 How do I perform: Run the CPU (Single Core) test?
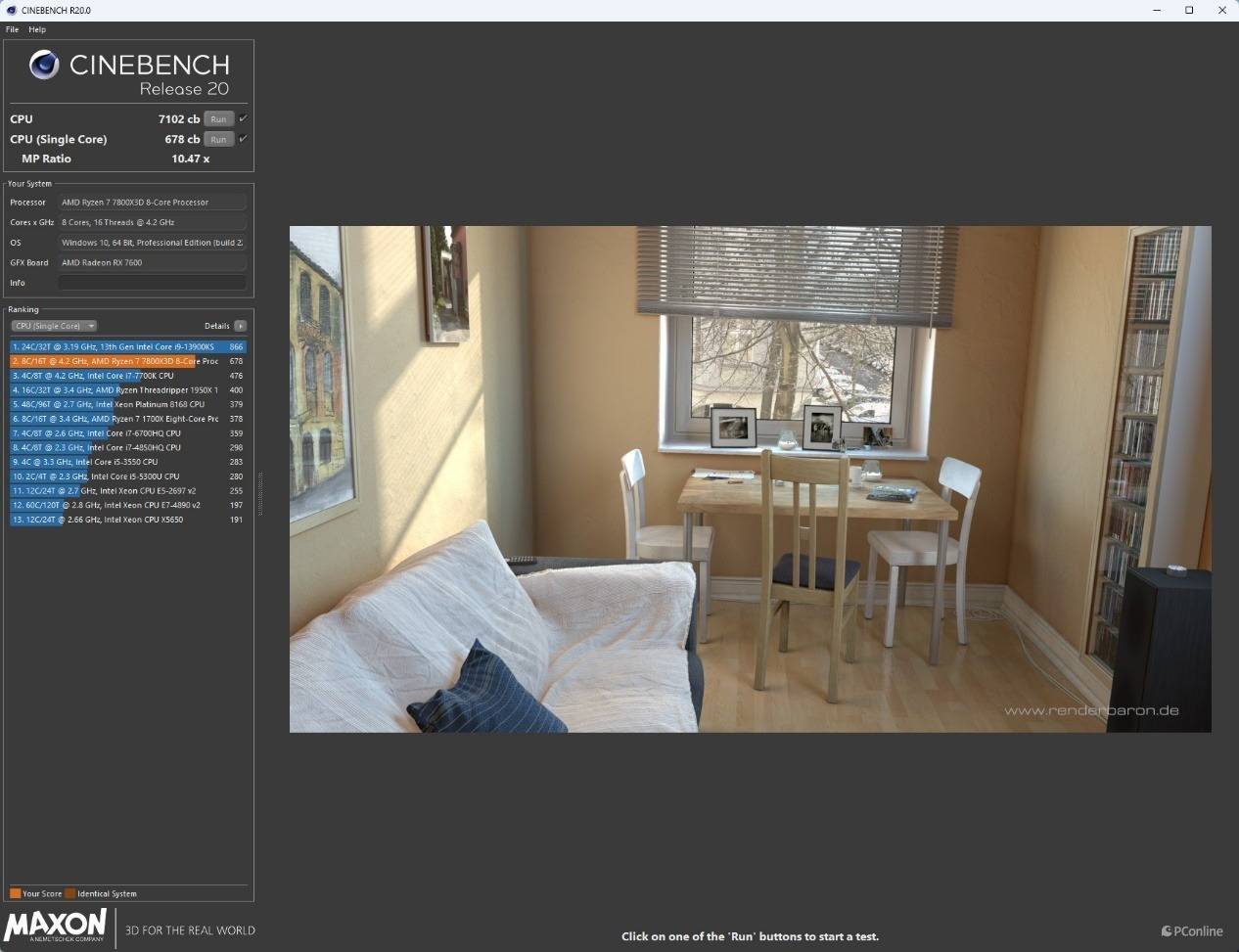point(218,139)
